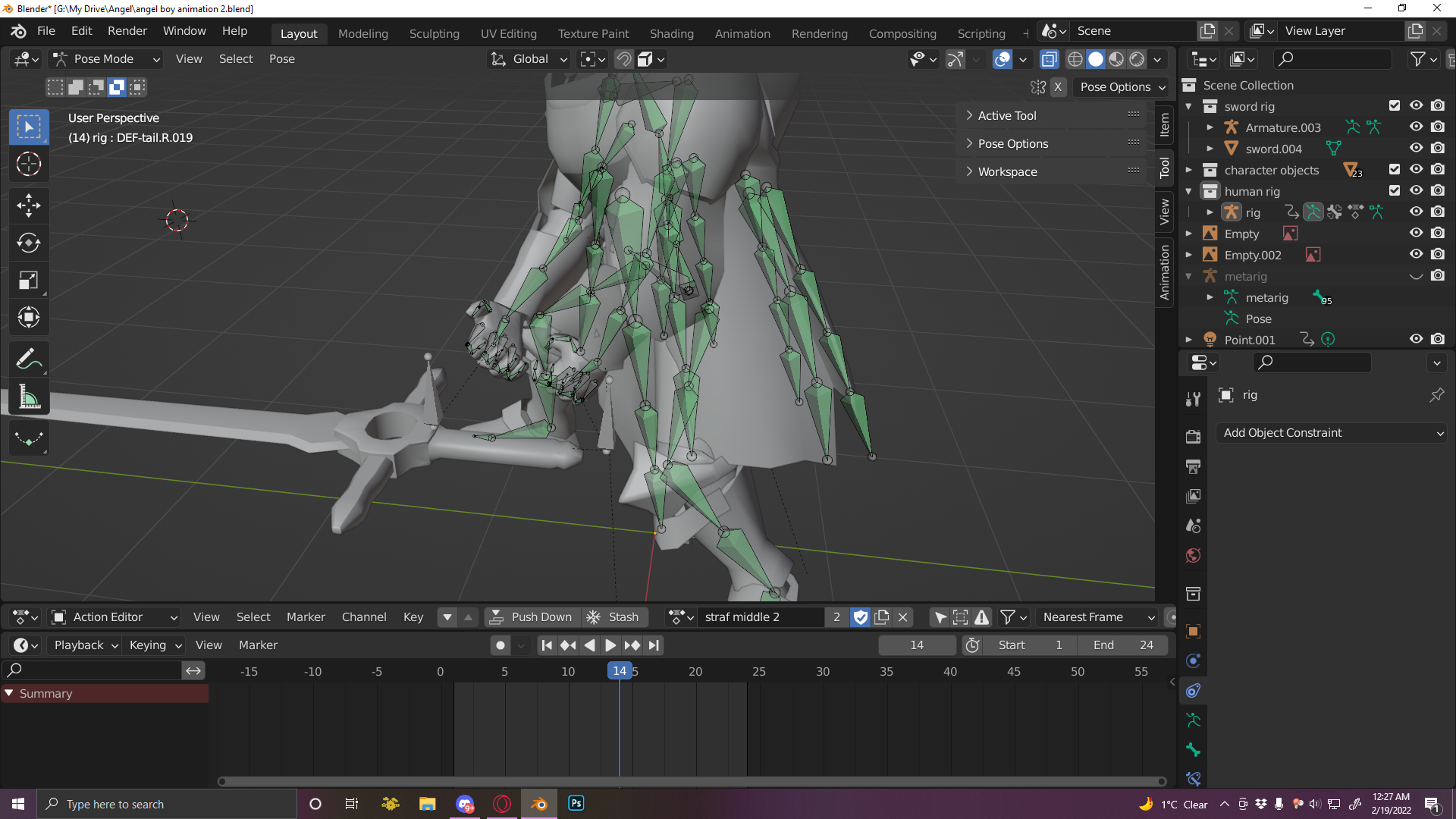The image size is (1456, 819).
Task: Open the Nearest Frame snapping dropdown
Action: click(1096, 617)
